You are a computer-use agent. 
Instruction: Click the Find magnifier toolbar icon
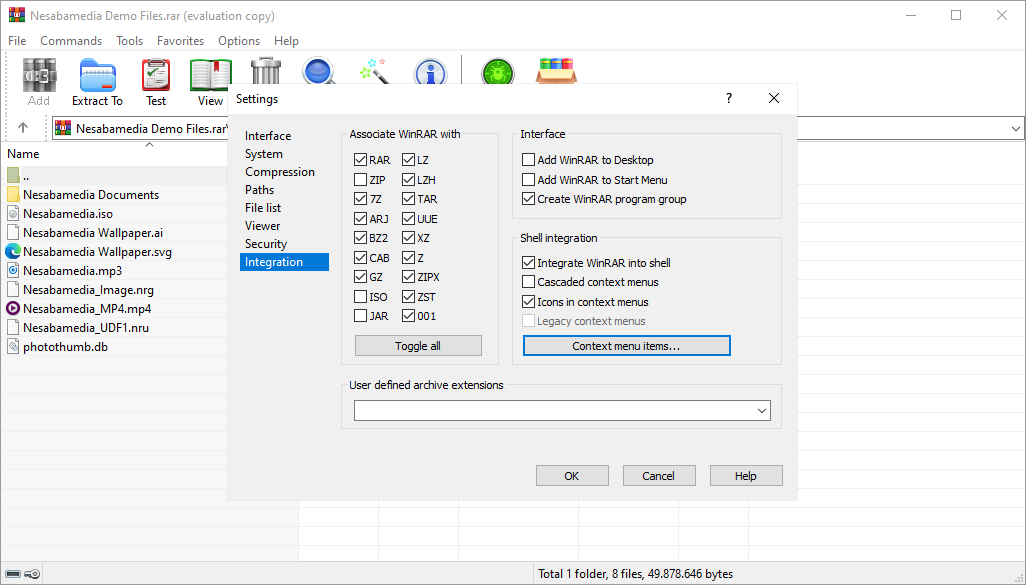pos(319,72)
